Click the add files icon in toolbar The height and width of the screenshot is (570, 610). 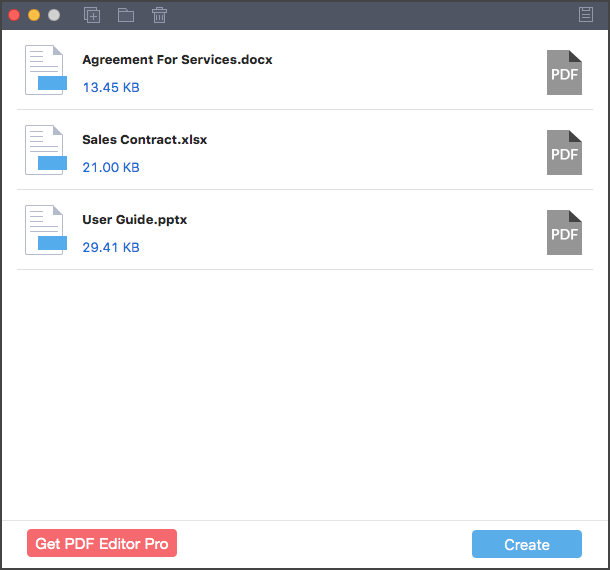[x=92, y=15]
